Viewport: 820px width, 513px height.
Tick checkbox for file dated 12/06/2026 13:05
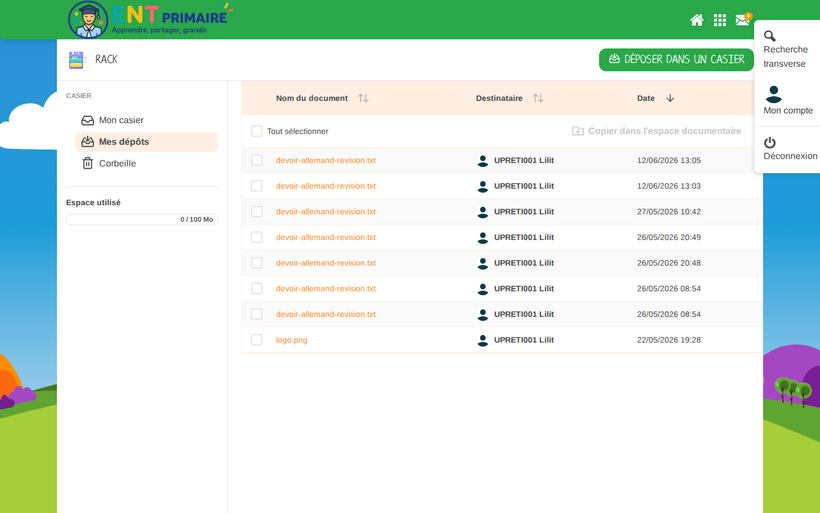(x=256, y=160)
